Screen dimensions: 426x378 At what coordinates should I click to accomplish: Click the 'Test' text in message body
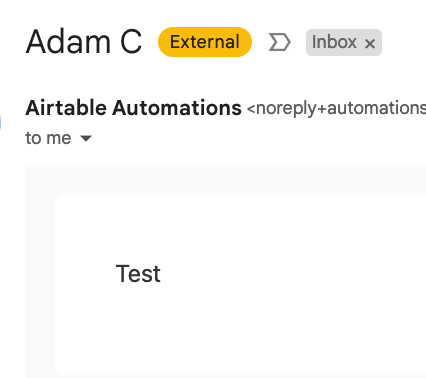[138, 274]
